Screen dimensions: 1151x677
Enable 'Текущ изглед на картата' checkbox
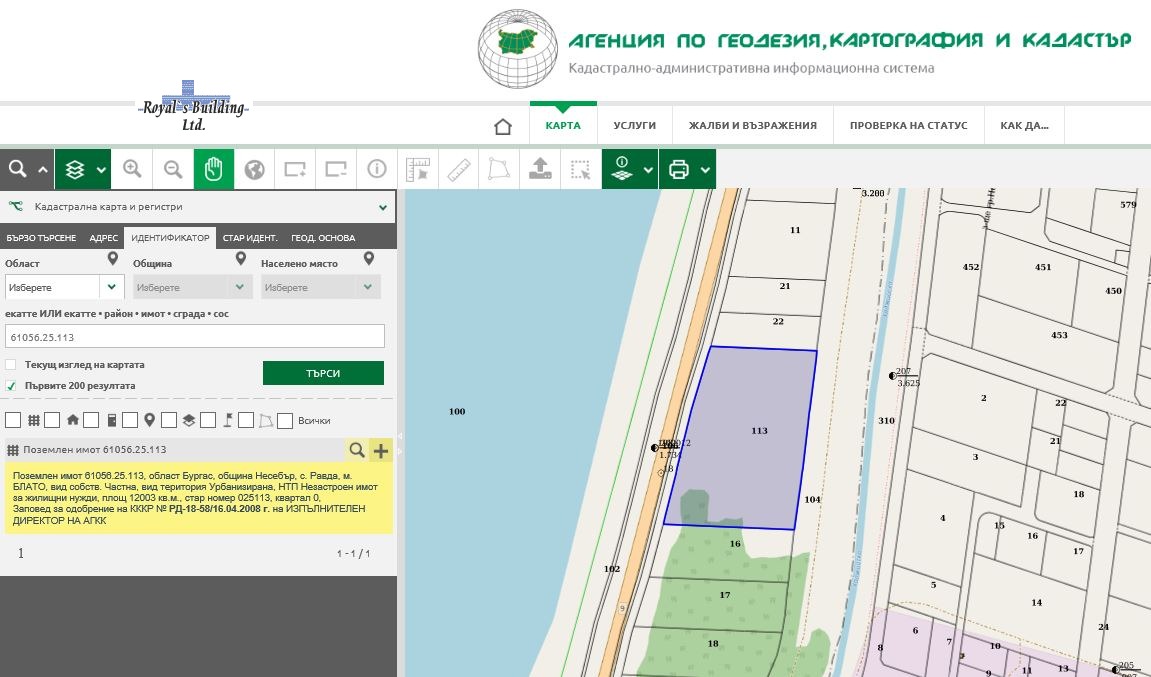coord(11,365)
